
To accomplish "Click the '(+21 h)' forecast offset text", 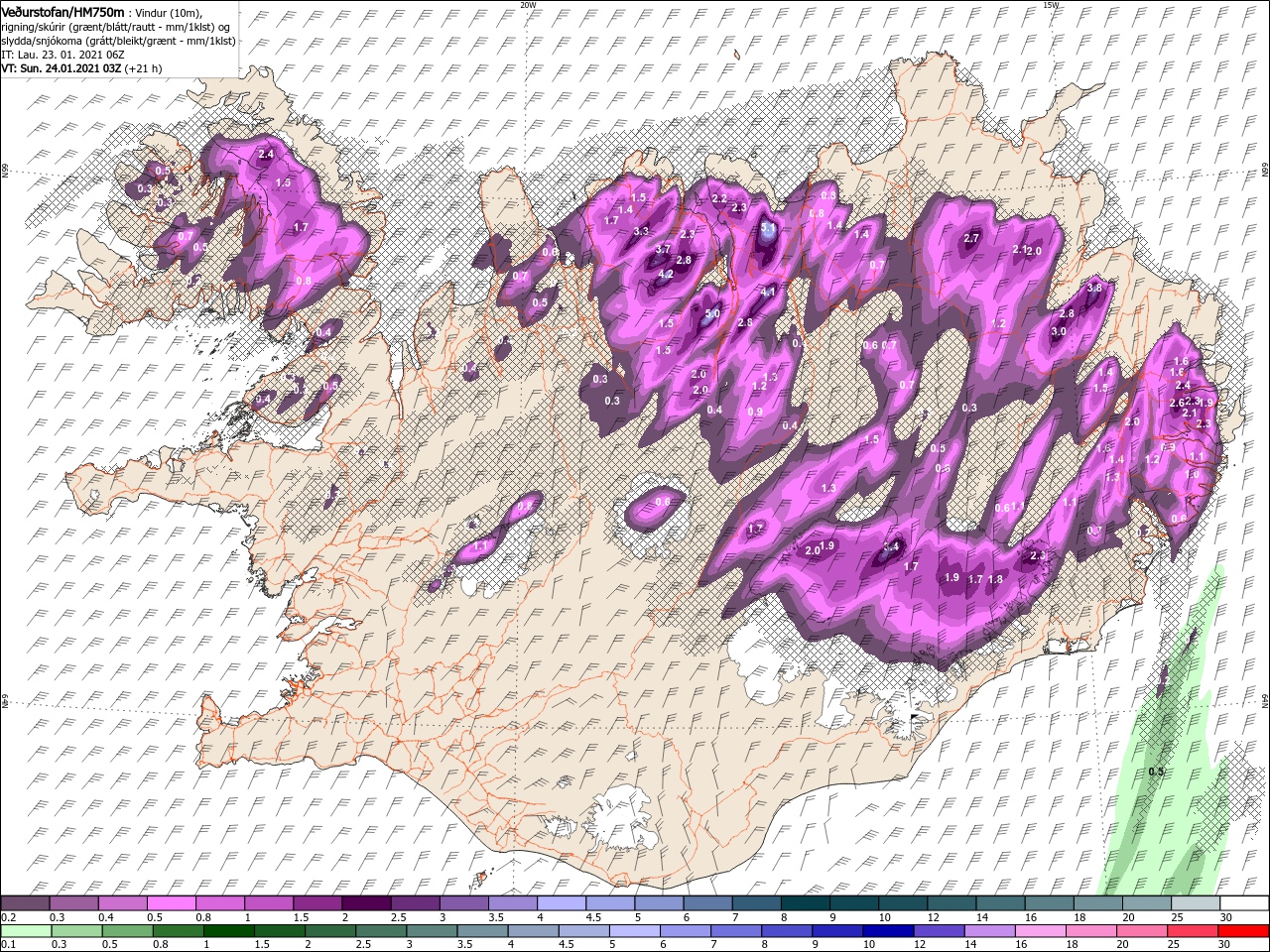I will tap(144, 68).
